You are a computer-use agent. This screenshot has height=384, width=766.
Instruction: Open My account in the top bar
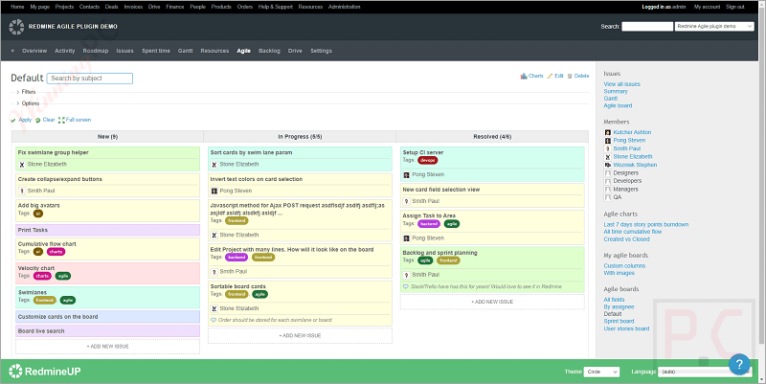[x=707, y=7]
